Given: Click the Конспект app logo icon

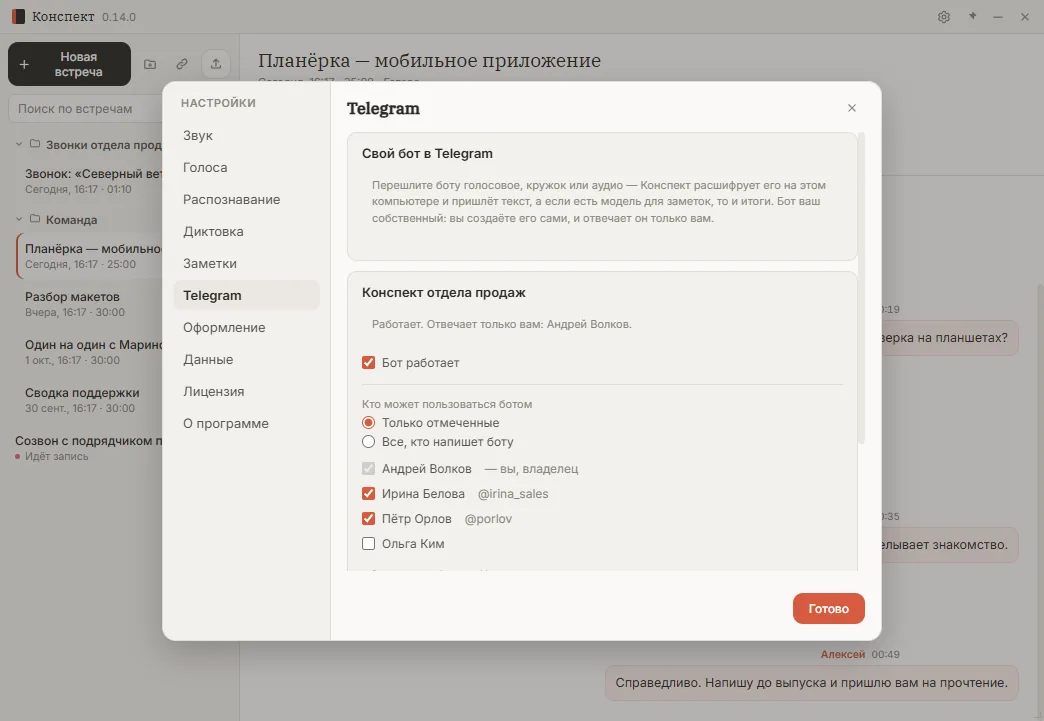Looking at the screenshot, I should [18, 17].
